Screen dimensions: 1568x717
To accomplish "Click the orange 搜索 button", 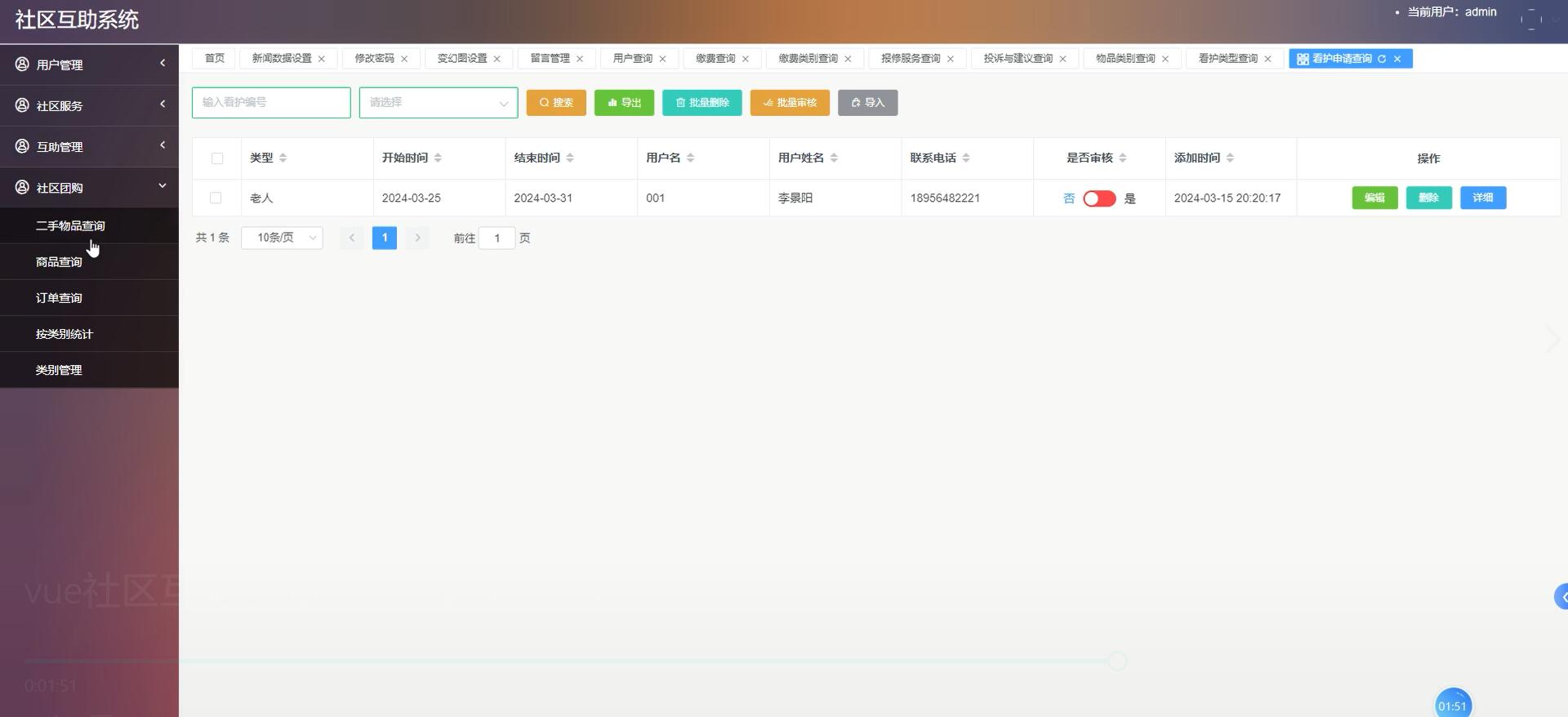I will [x=556, y=103].
